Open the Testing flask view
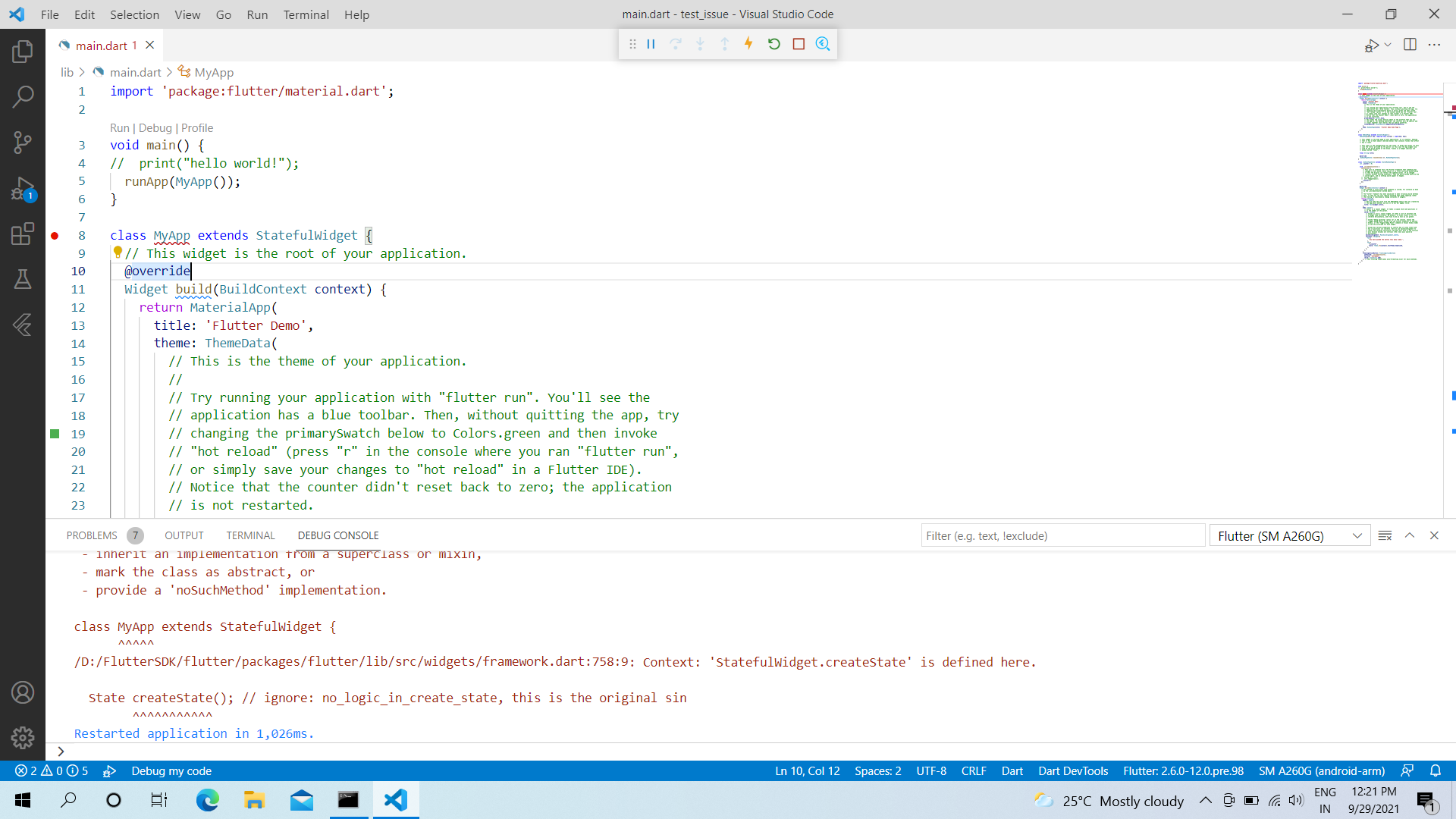Image resolution: width=1456 pixels, height=819 pixels. [x=23, y=279]
